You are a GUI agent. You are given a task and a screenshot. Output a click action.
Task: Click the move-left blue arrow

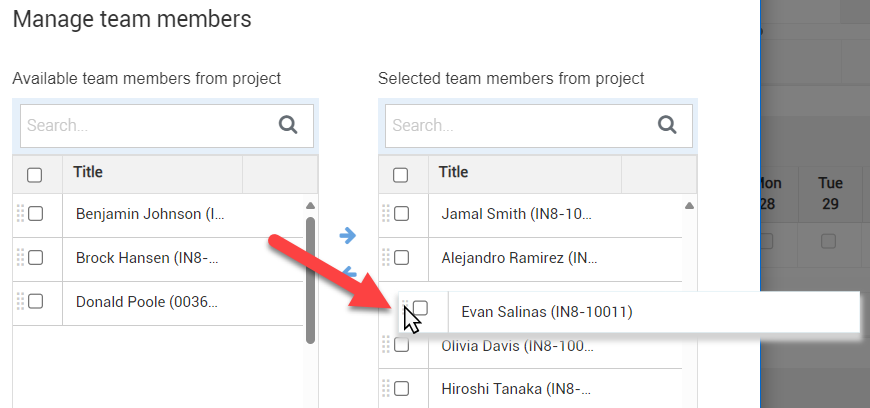(x=348, y=271)
